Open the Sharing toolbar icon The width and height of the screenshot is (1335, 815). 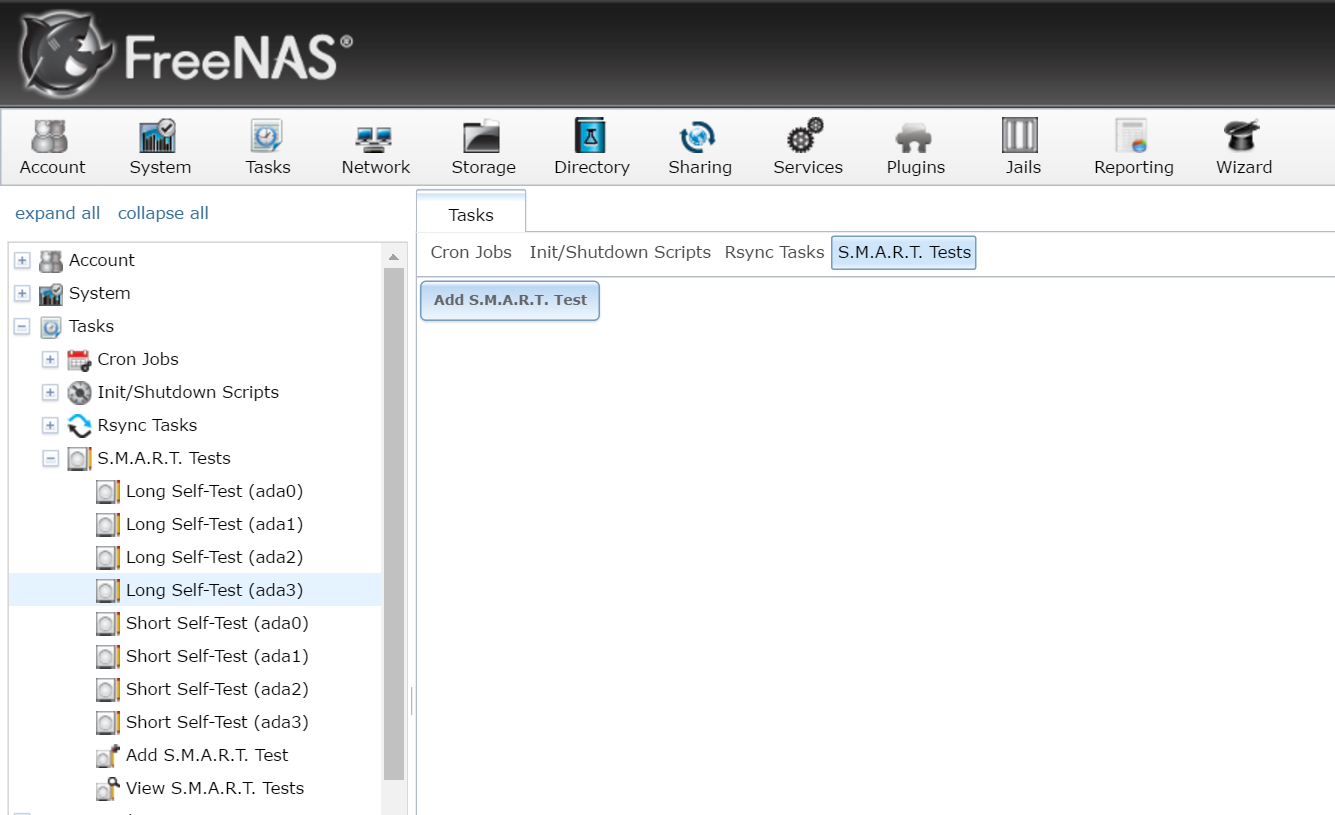coord(700,136)
